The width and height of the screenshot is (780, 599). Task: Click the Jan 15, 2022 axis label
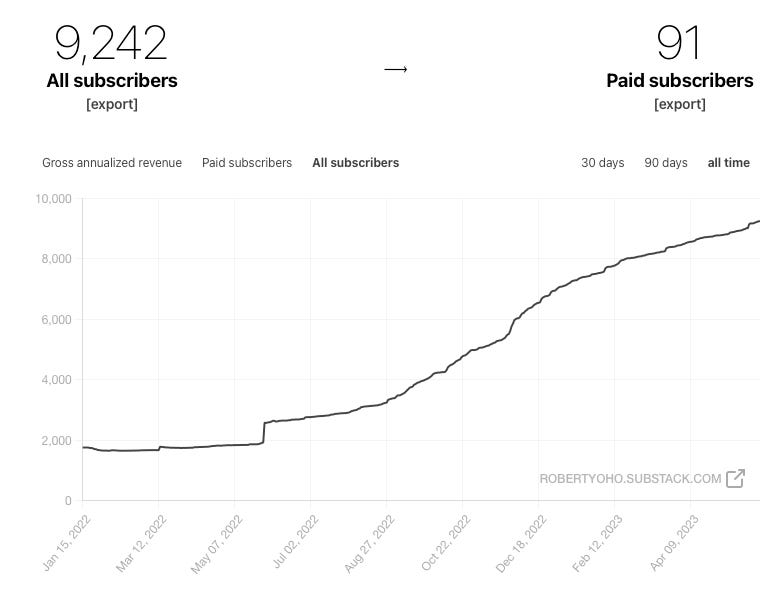(x=67, y=543)
